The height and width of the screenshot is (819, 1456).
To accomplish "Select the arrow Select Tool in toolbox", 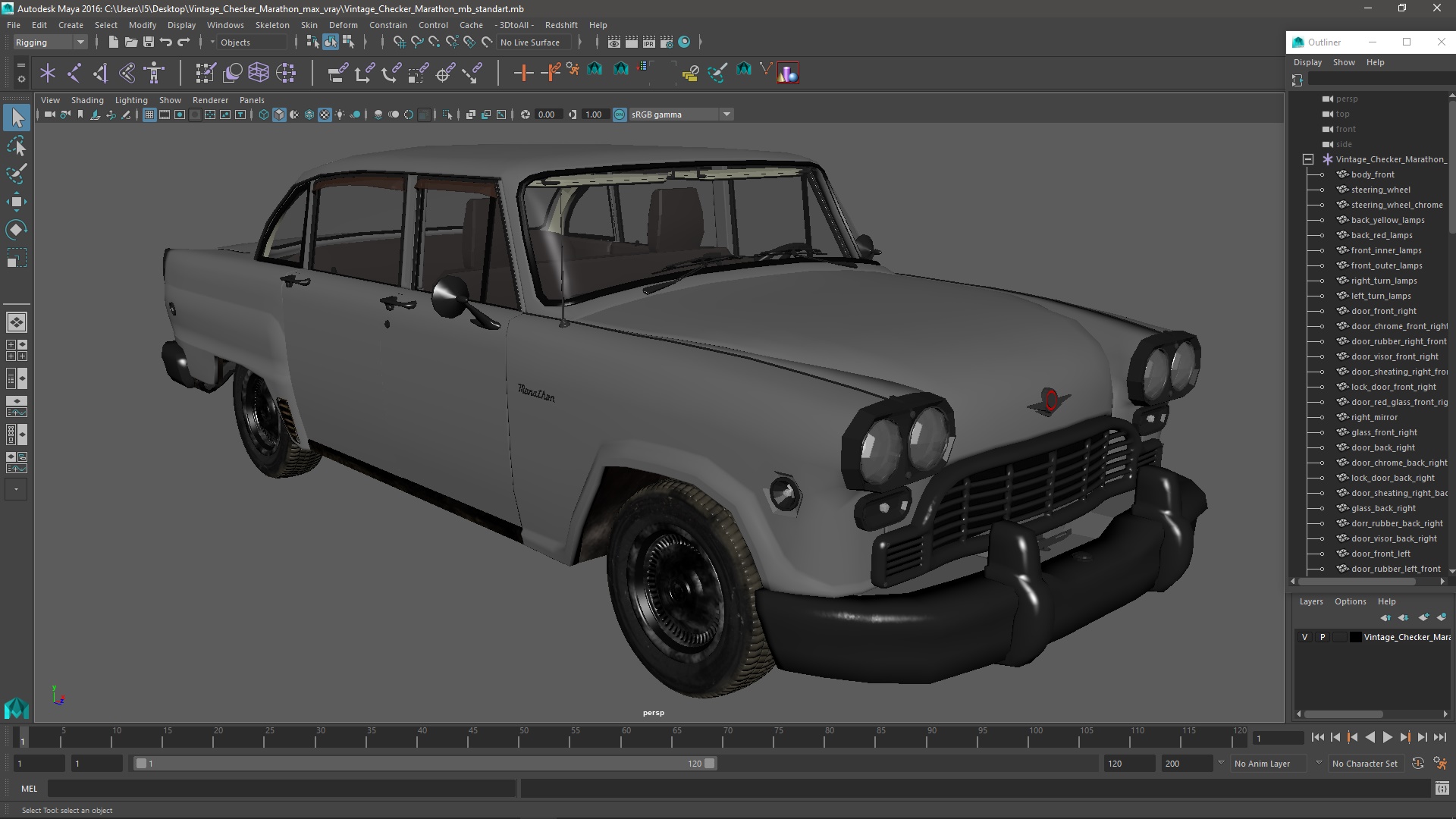I will point(17,118).
